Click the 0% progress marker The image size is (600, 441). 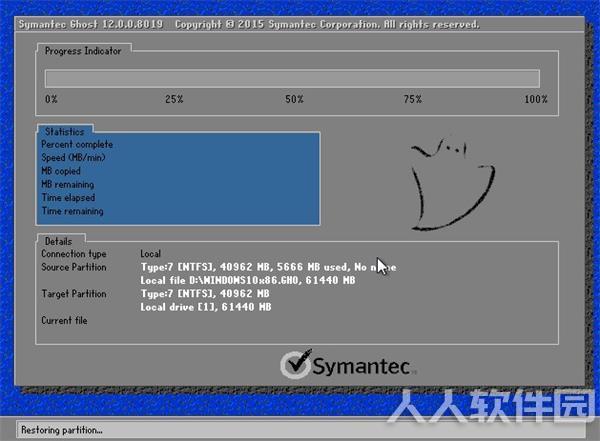(x=51, y=99)
